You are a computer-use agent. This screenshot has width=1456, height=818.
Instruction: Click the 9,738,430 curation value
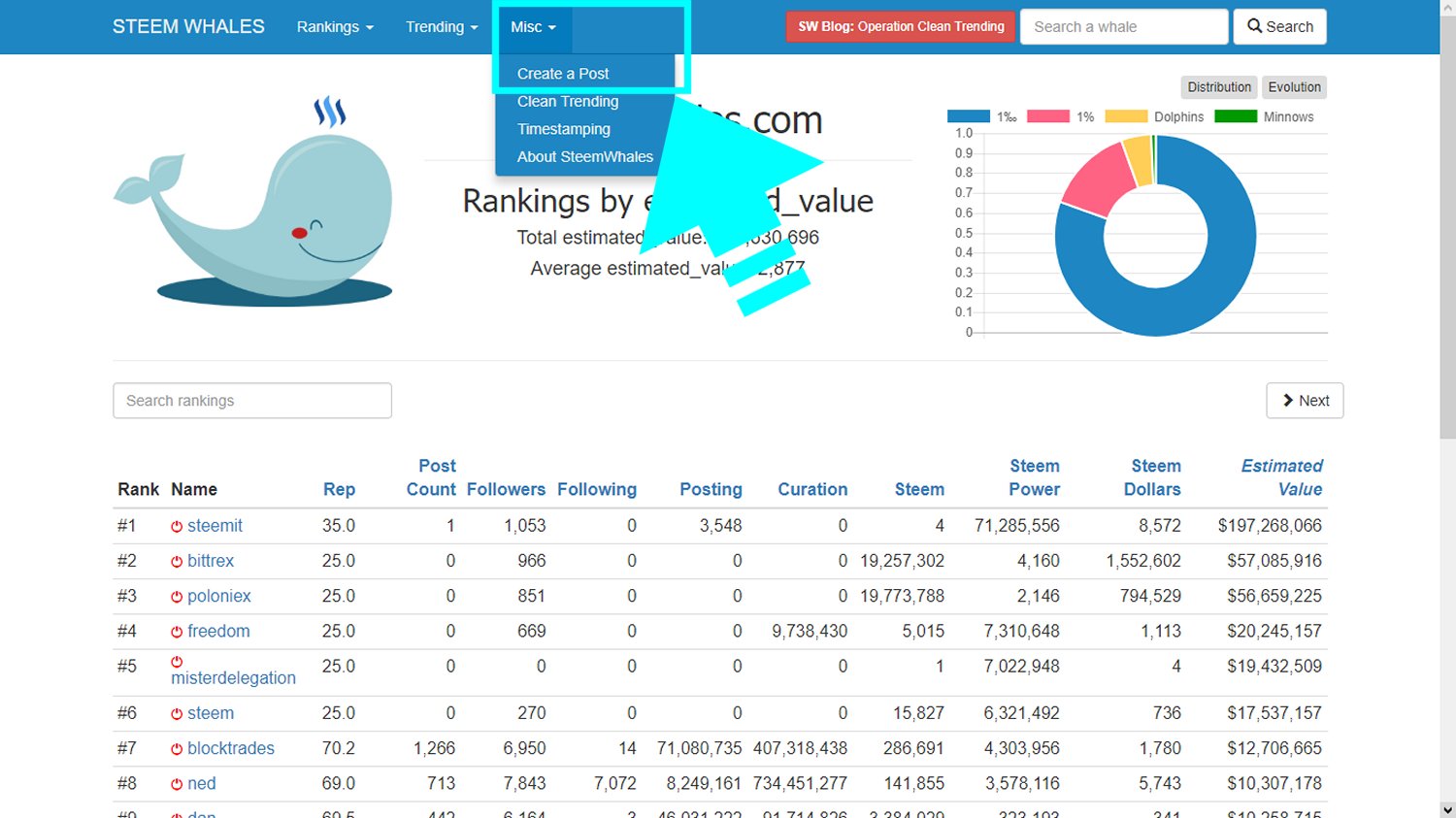(x=810, y=631)
